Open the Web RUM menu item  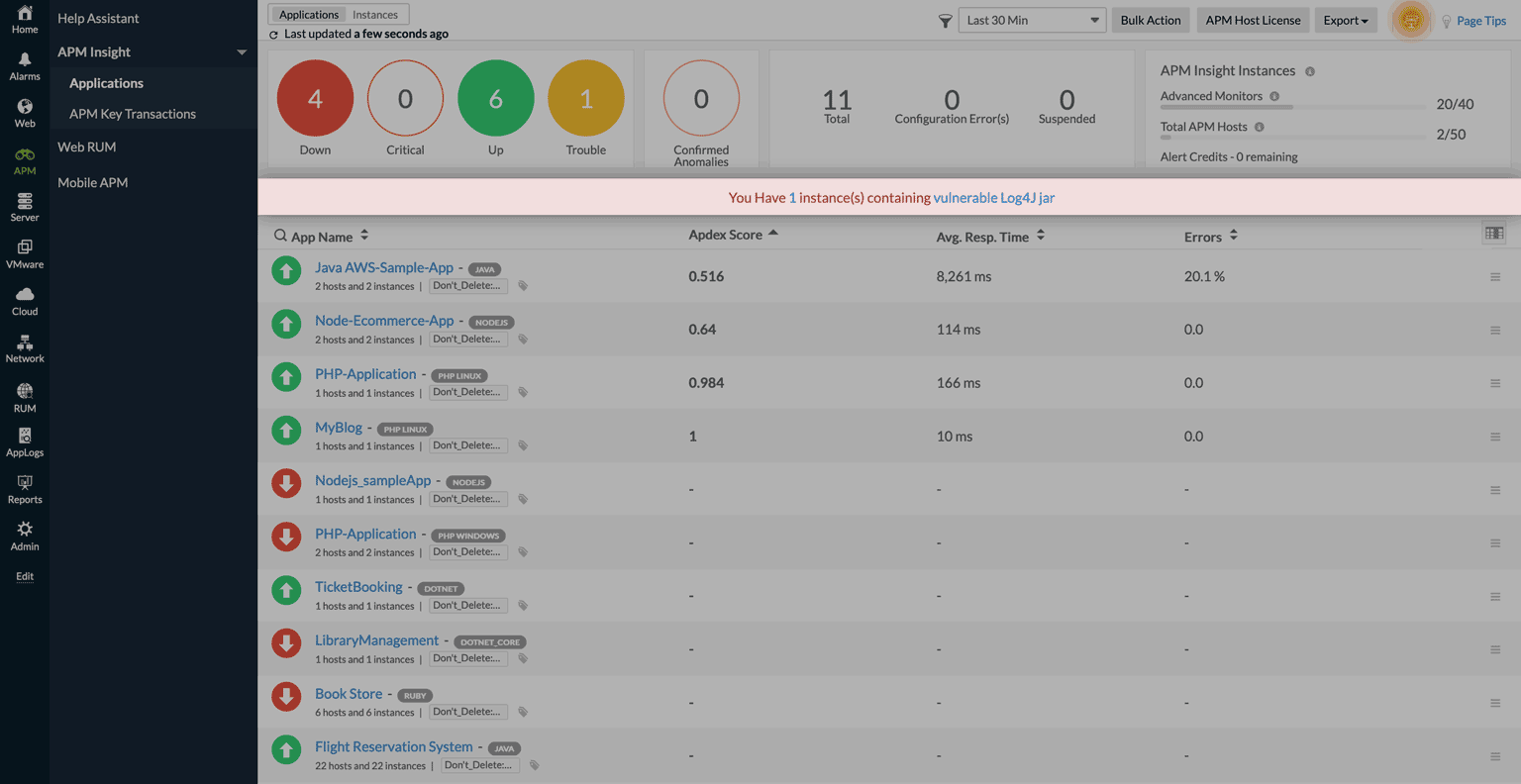pyautogui.click(x=87, y=147)
